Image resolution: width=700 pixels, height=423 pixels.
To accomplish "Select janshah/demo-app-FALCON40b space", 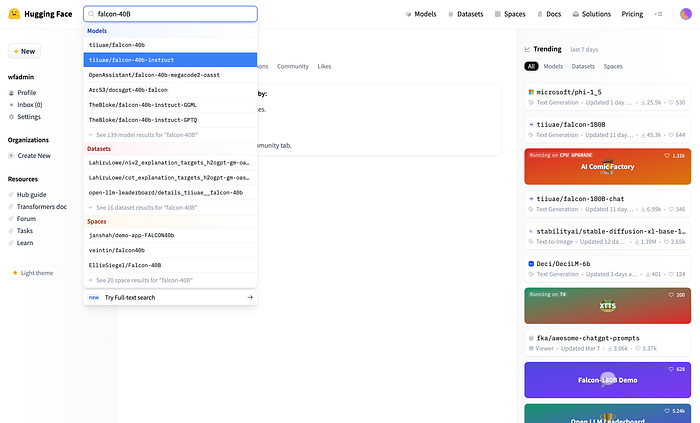I will click(x=170, y=235).
